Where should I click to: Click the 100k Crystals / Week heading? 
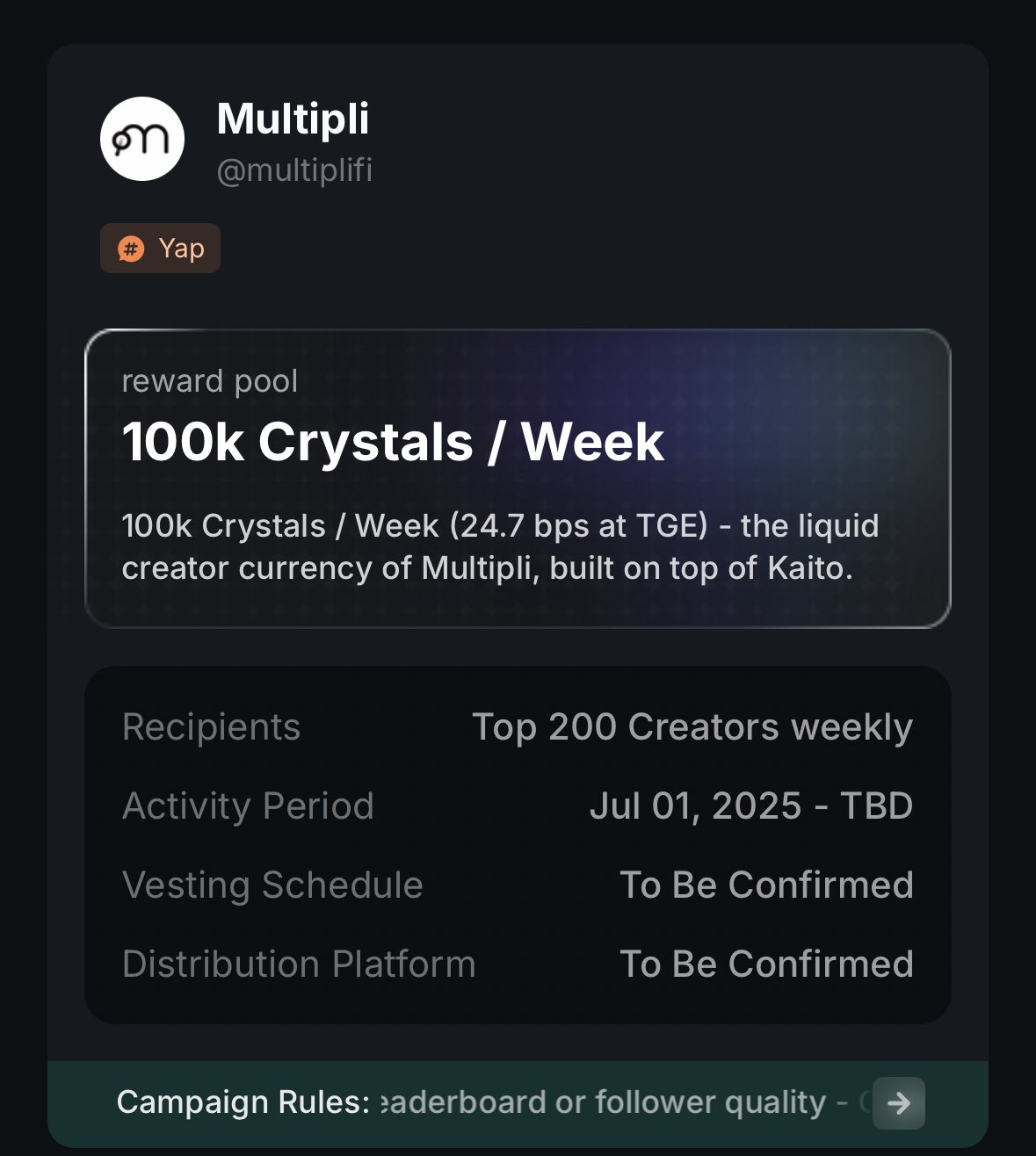tap(393, 441)
